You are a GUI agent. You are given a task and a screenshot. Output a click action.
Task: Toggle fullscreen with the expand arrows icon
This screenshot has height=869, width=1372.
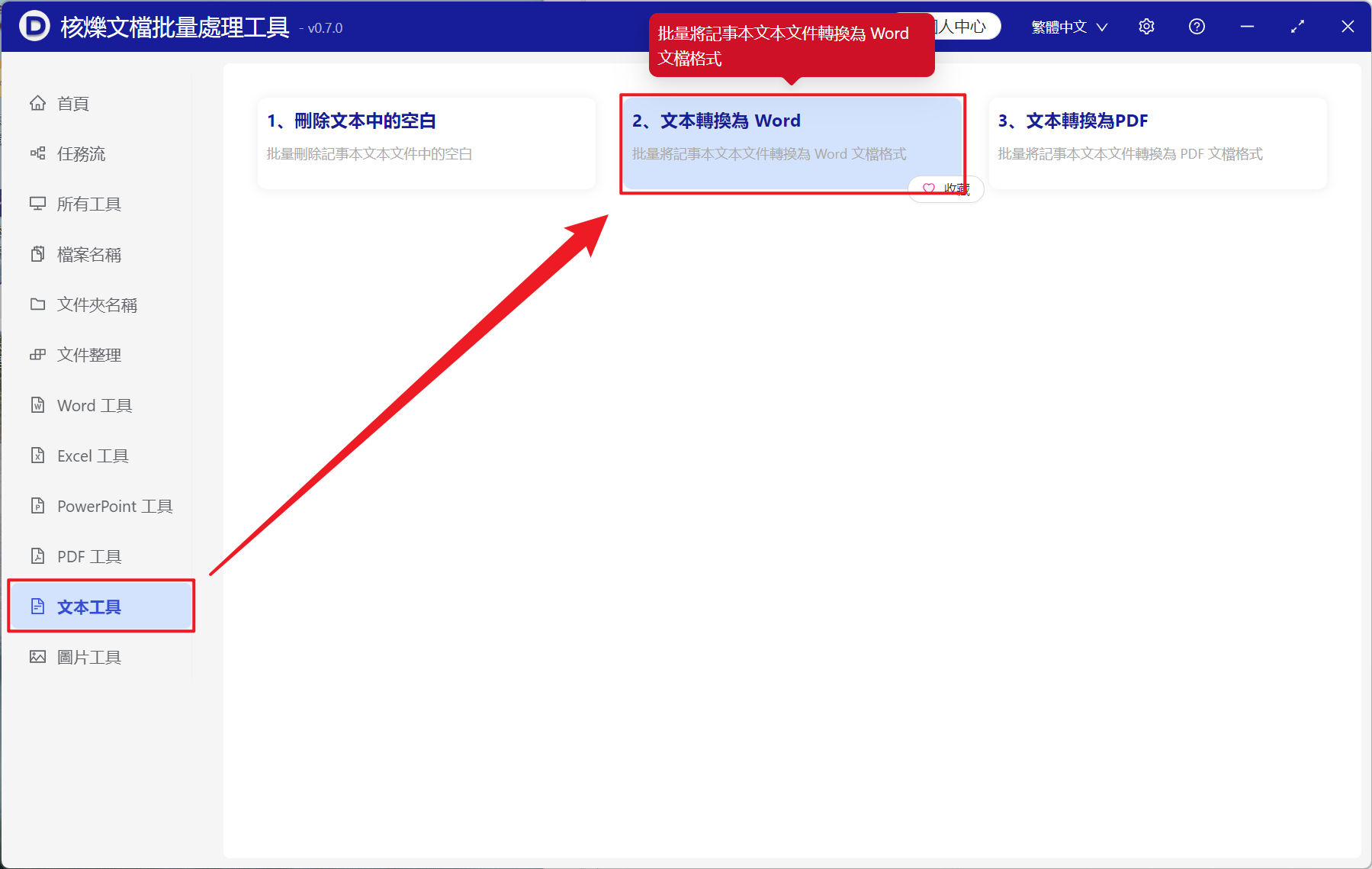point(1297,27)
